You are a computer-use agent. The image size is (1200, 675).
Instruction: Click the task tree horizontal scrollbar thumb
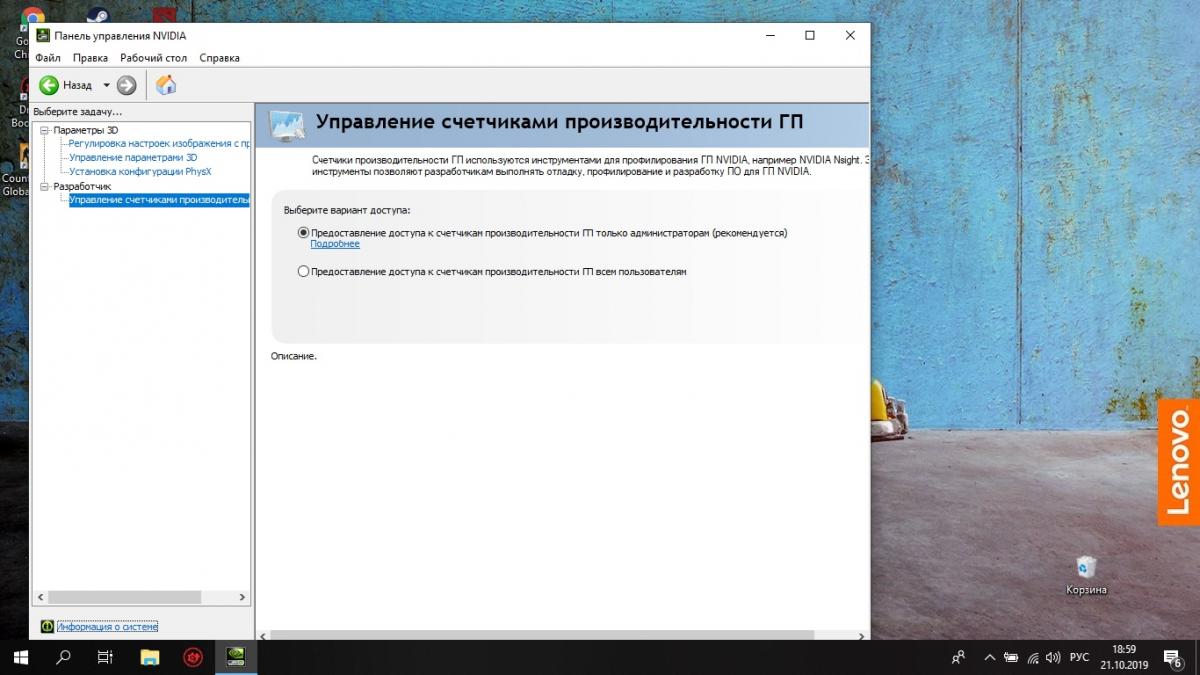126,597
